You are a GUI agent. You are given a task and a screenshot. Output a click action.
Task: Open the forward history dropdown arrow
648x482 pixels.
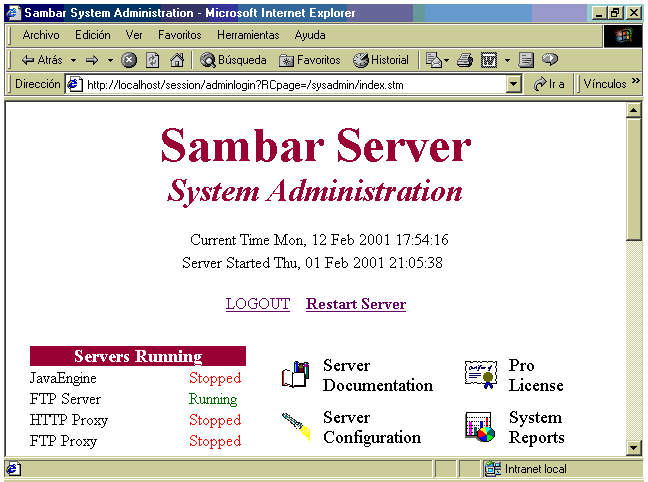coord(110,60)
